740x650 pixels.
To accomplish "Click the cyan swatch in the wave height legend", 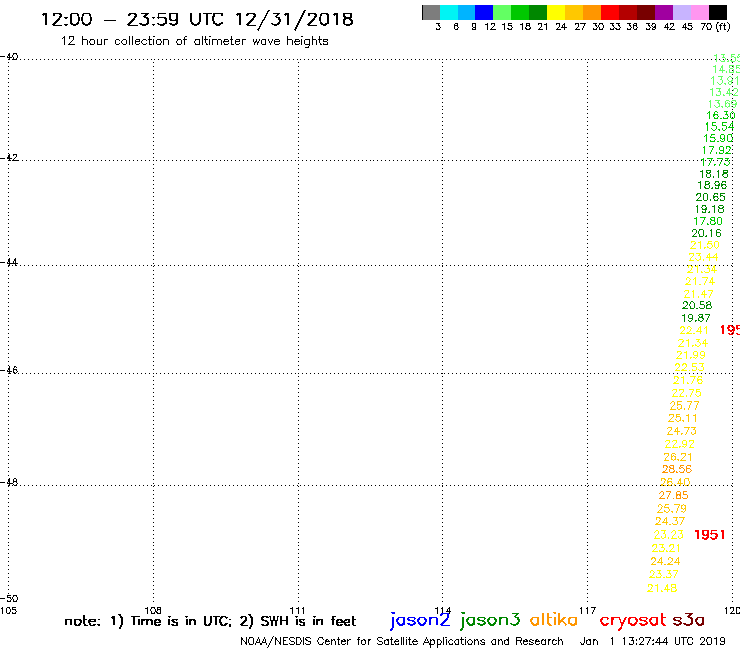I will pos(449,12).
